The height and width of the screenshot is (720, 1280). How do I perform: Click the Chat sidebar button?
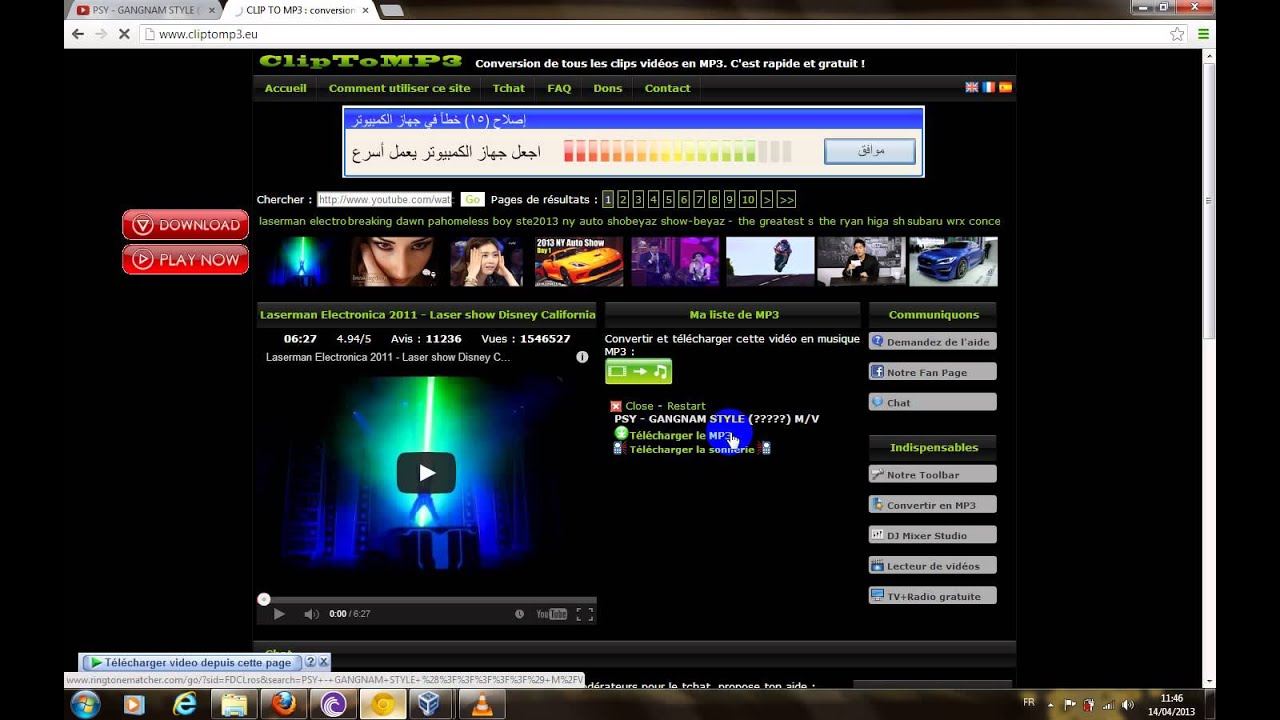point(932,403)
